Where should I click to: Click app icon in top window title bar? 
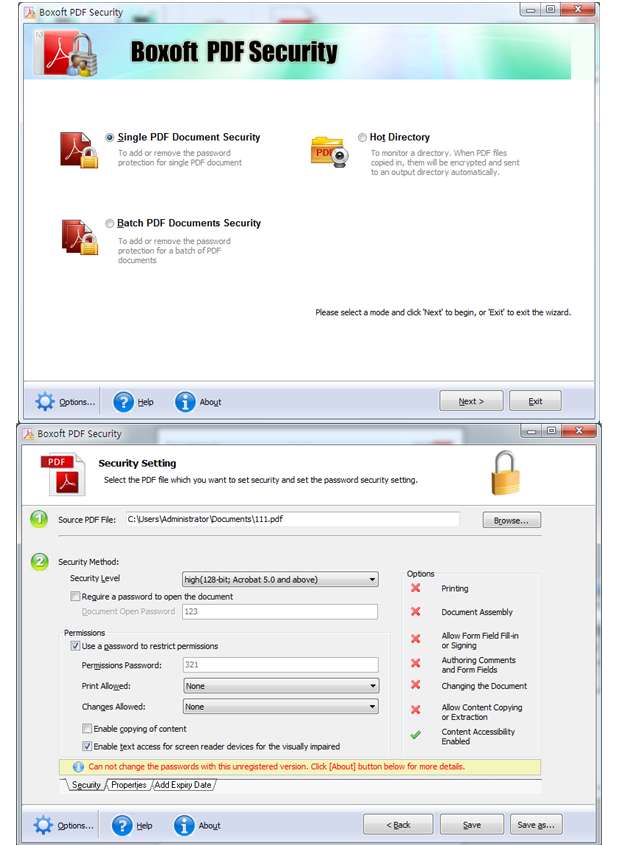point(30,12)
